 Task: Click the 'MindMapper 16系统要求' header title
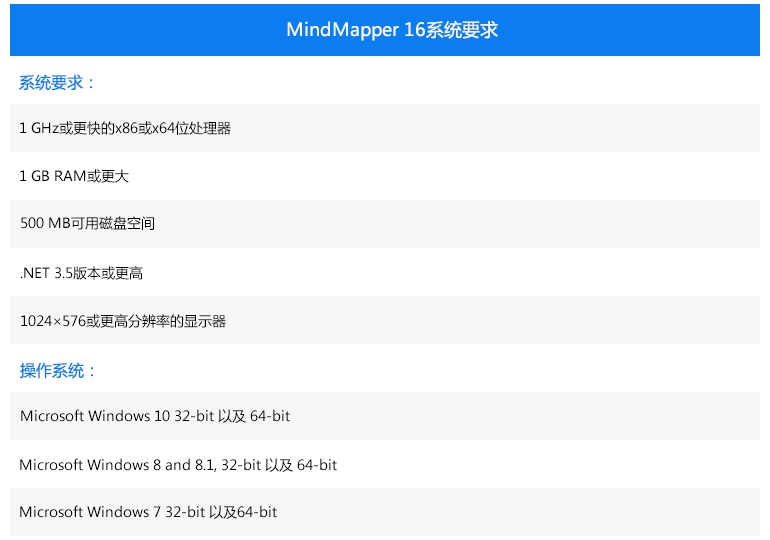(392, 30)
